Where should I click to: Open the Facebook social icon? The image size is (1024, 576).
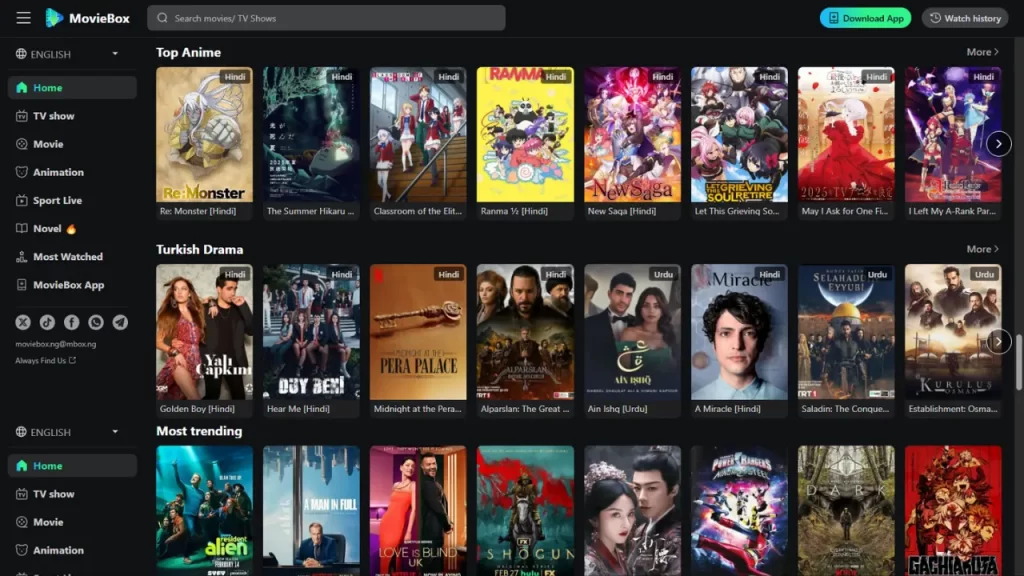point(71,322)
